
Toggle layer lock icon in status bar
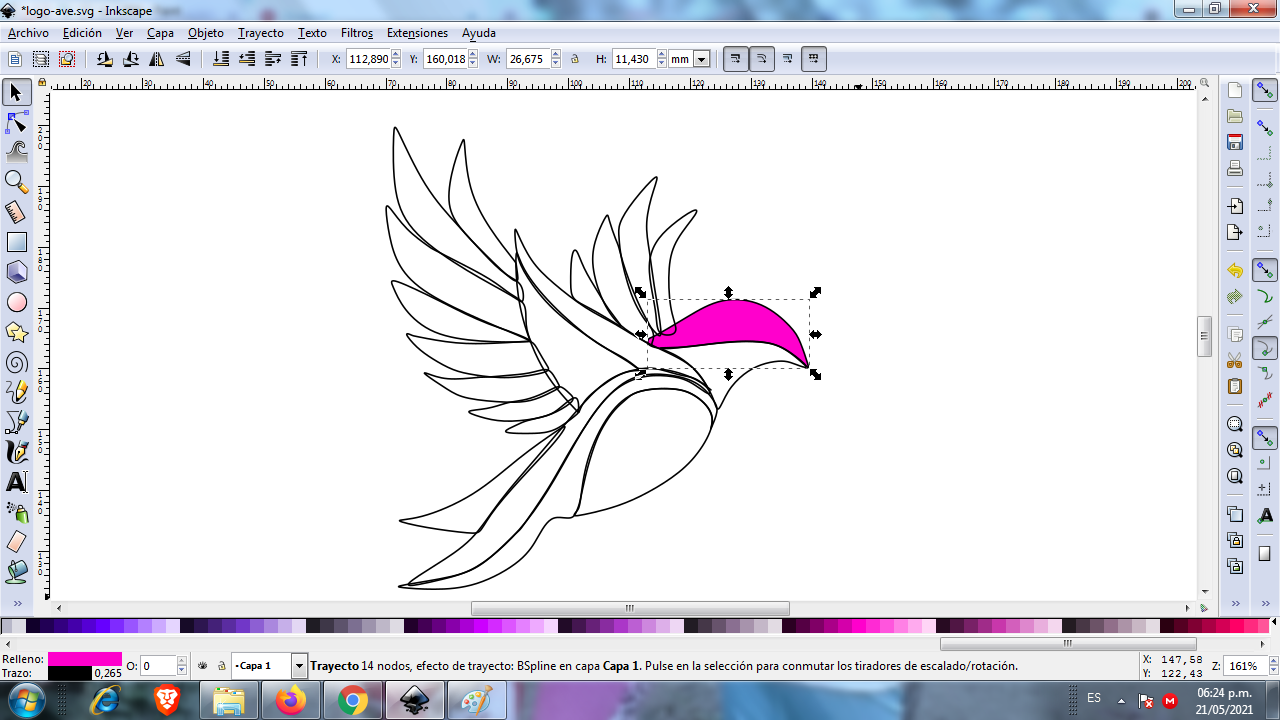pyautogui.click(x=221, y=665)
